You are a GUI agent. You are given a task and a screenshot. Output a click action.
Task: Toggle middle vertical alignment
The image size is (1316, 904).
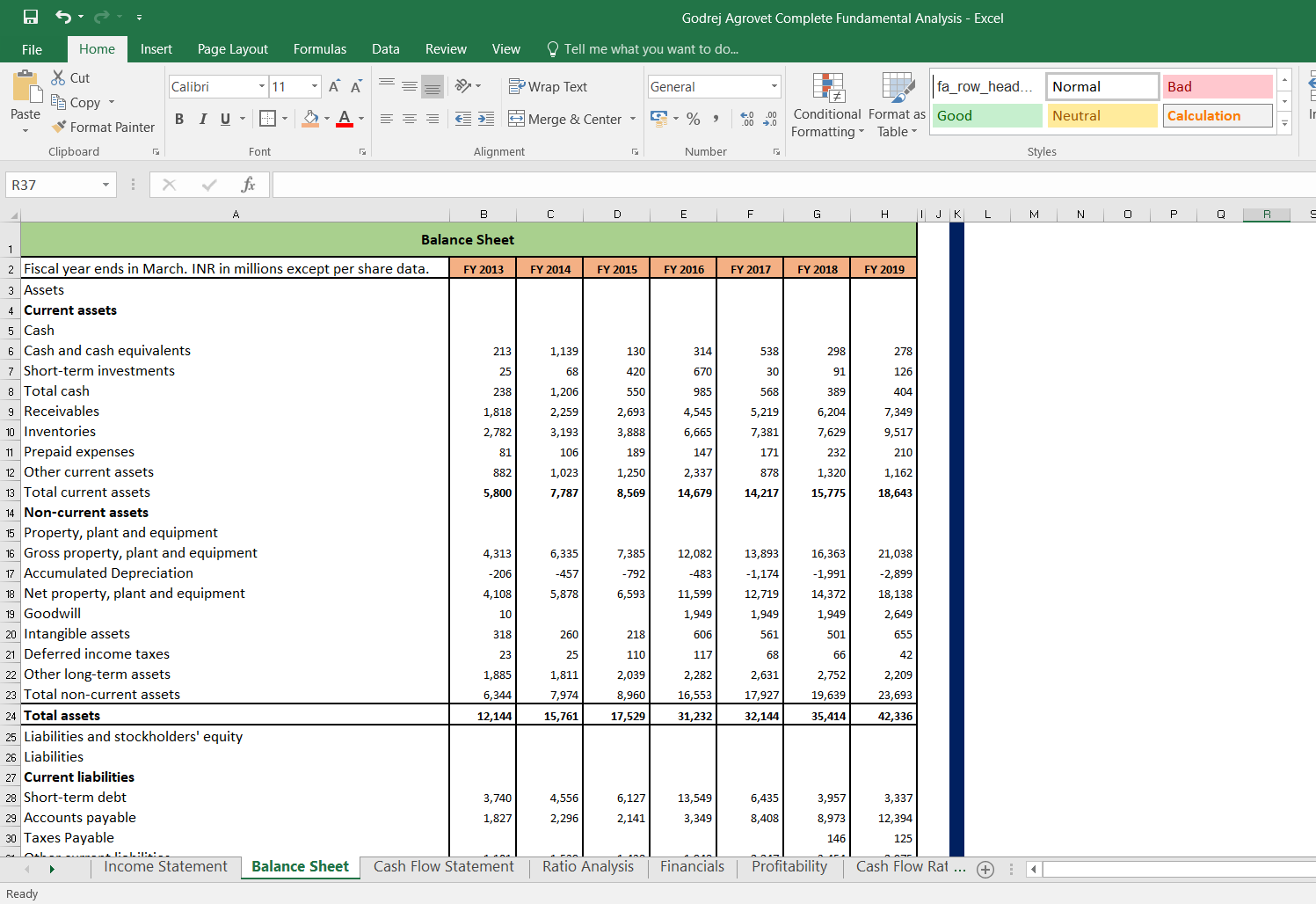[410, 86]
